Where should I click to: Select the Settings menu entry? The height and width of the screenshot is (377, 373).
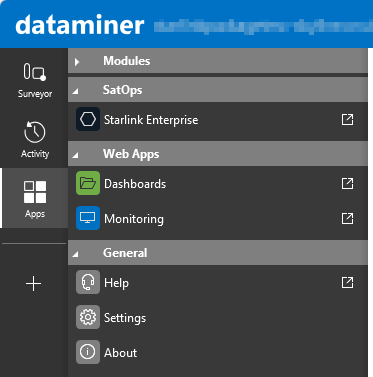[x=218, y=317]
